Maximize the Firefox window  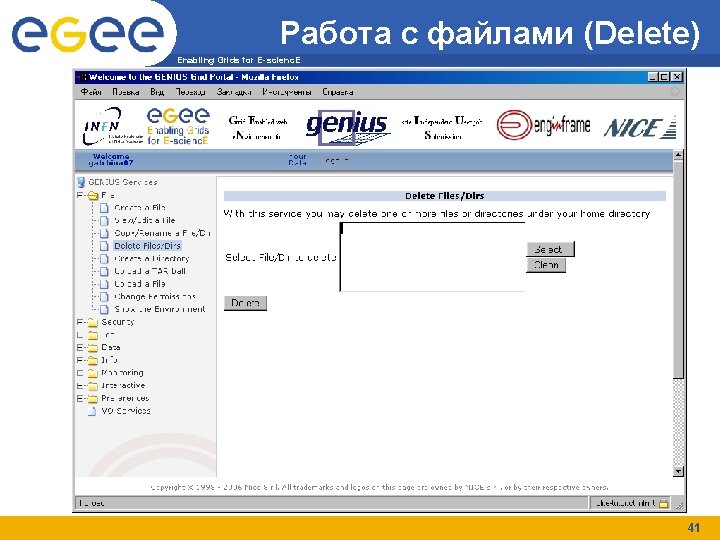[x=664, y=77]
